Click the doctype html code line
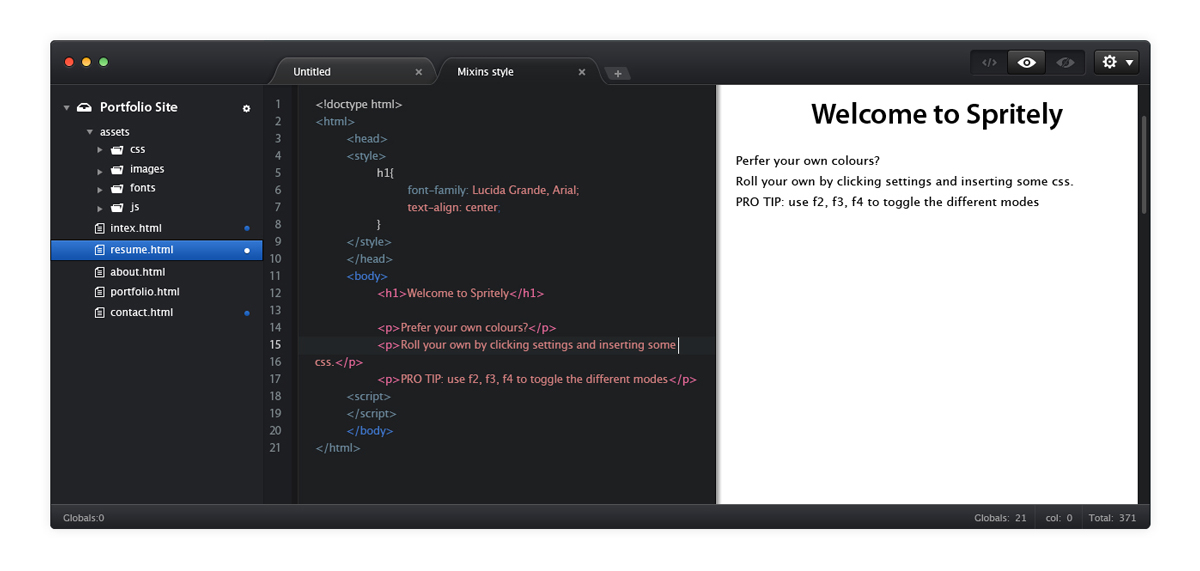This screenshot has width=1200, height=571. [359, 104]
